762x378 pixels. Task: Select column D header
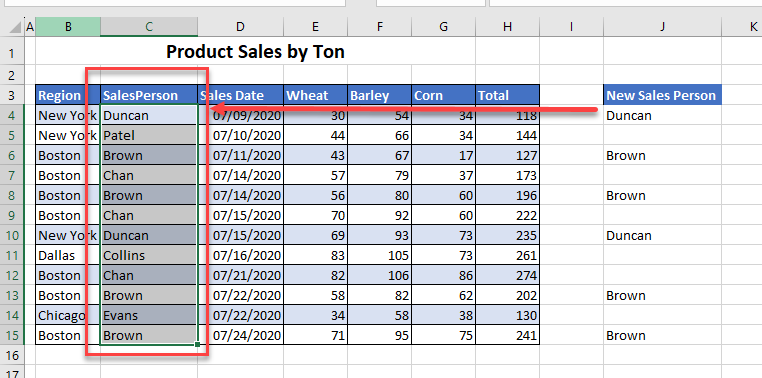[x=241, y=27]
